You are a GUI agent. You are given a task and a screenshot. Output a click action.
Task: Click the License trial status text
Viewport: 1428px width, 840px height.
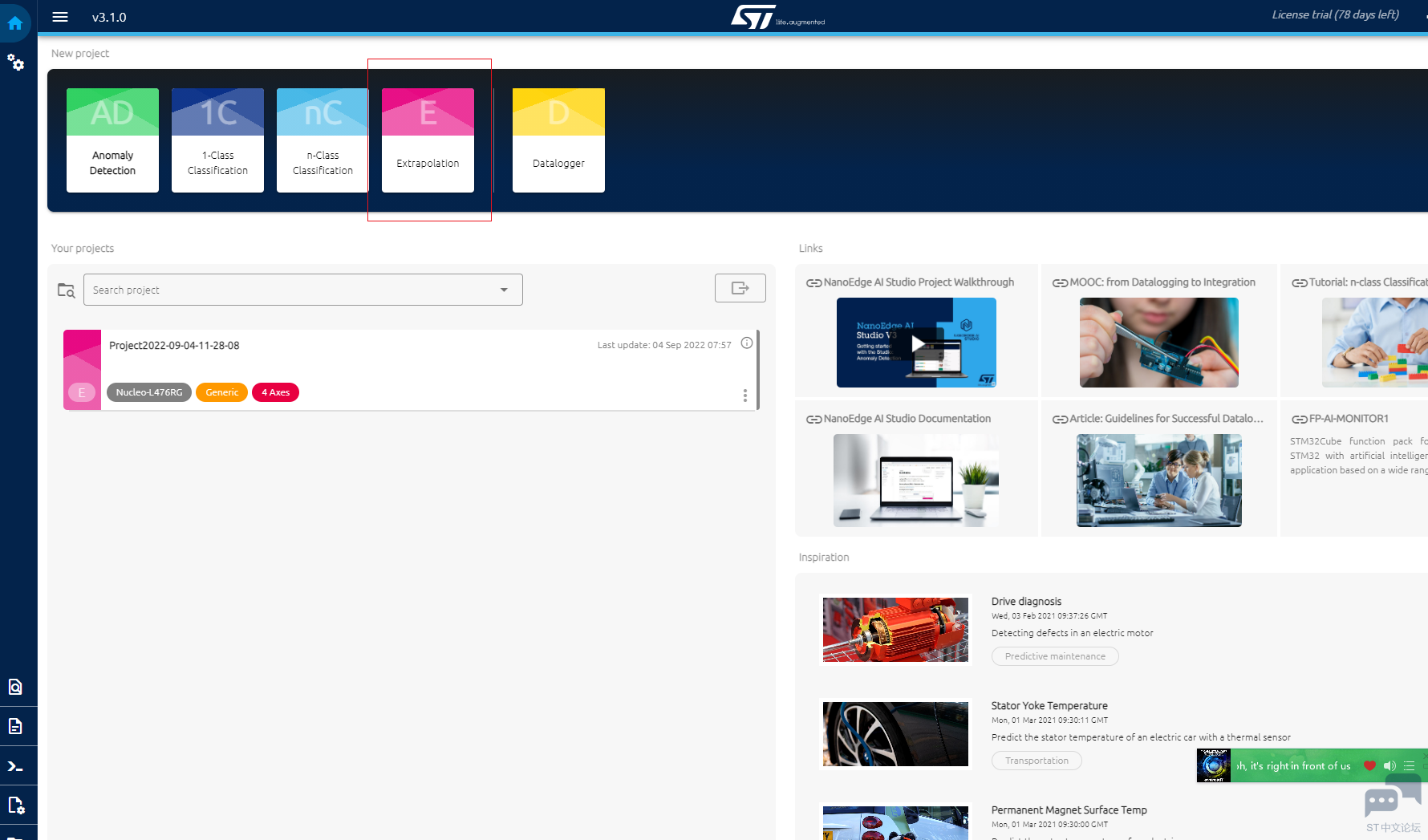coord(1335,15)
